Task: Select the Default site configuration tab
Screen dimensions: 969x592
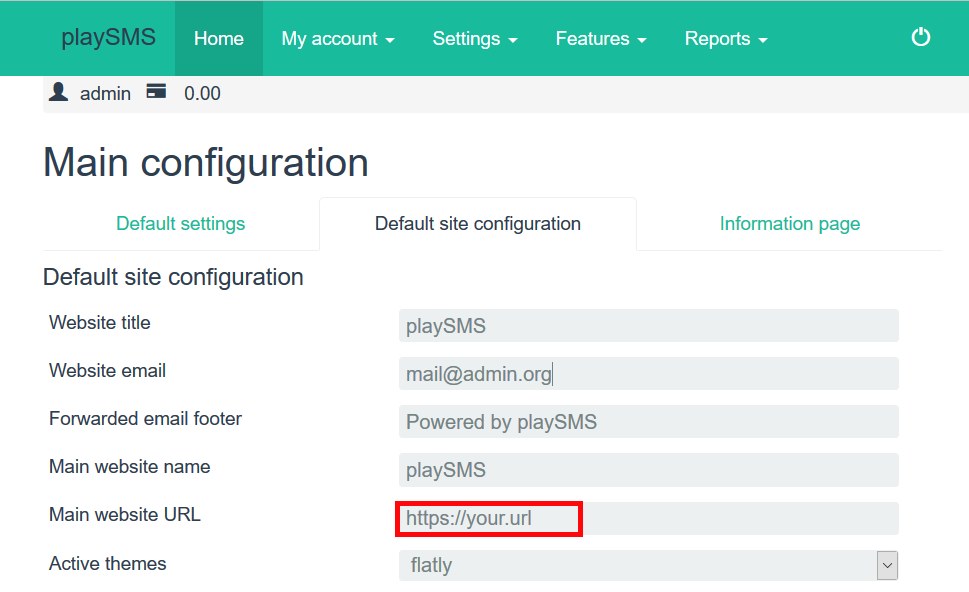Action: click(x=478, y=224)
